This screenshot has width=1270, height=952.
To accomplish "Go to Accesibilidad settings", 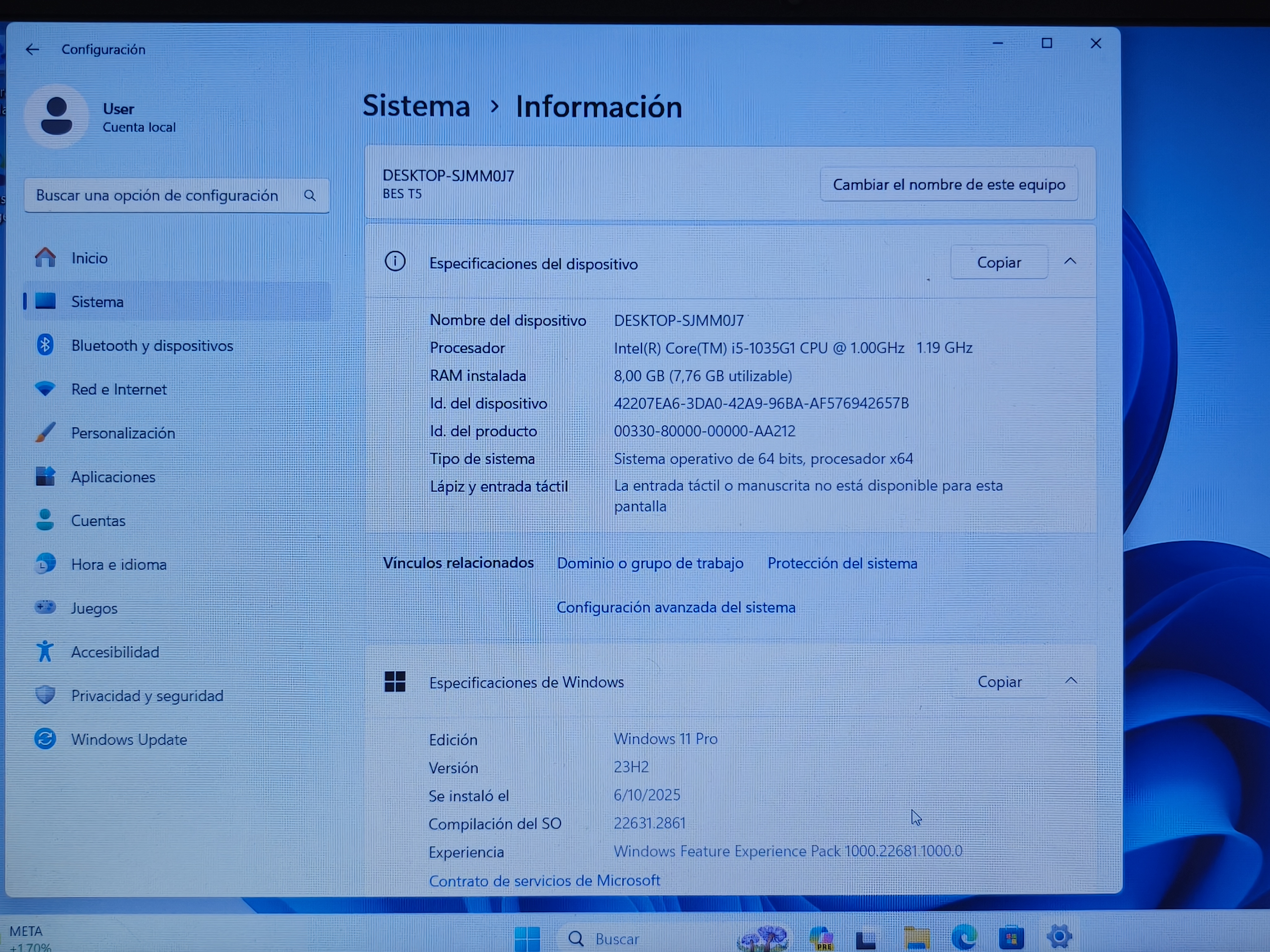I will [x=115, y=652].
